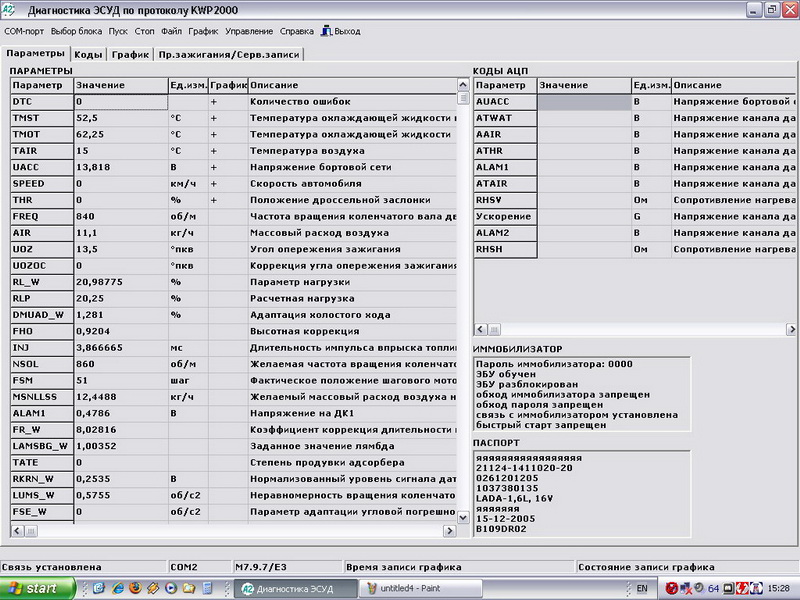Screen dimensions: 800x600
Task: Click the EN language indicator in tray
Action: pos(642,588)
